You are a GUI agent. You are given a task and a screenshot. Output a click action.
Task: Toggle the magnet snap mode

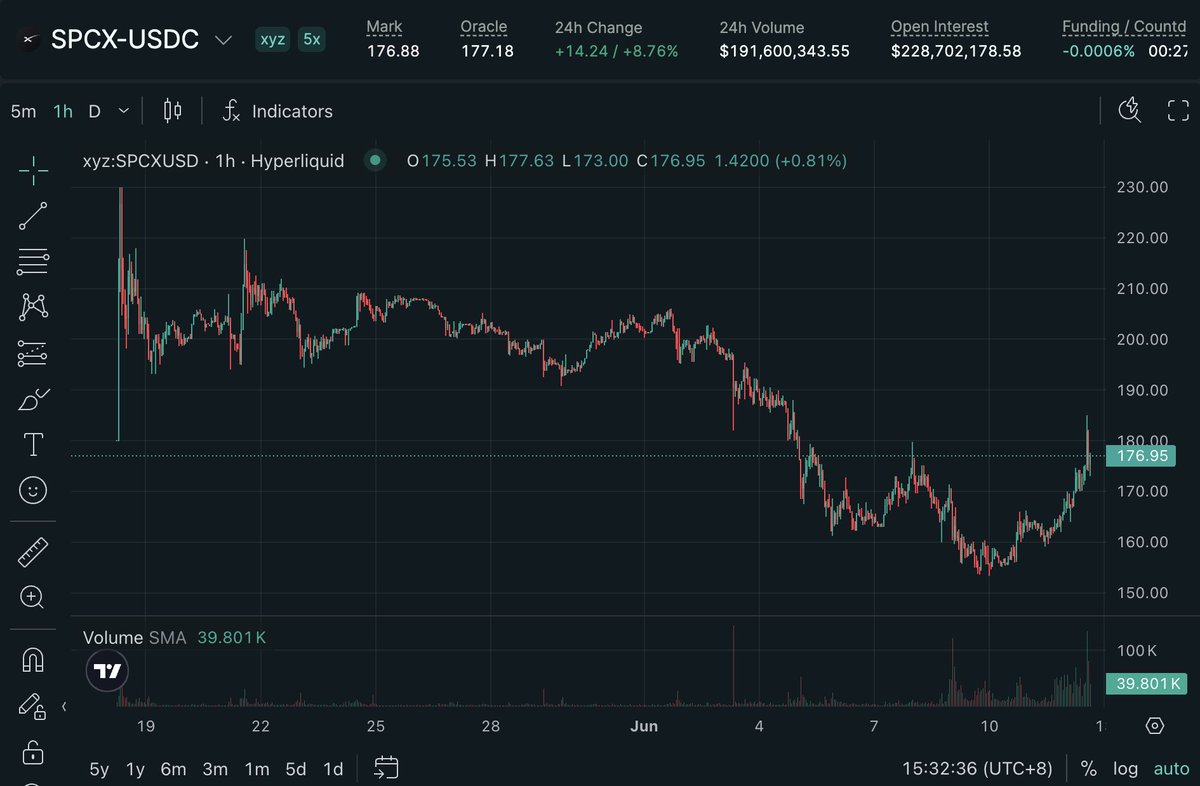click(x=33, y=659)
